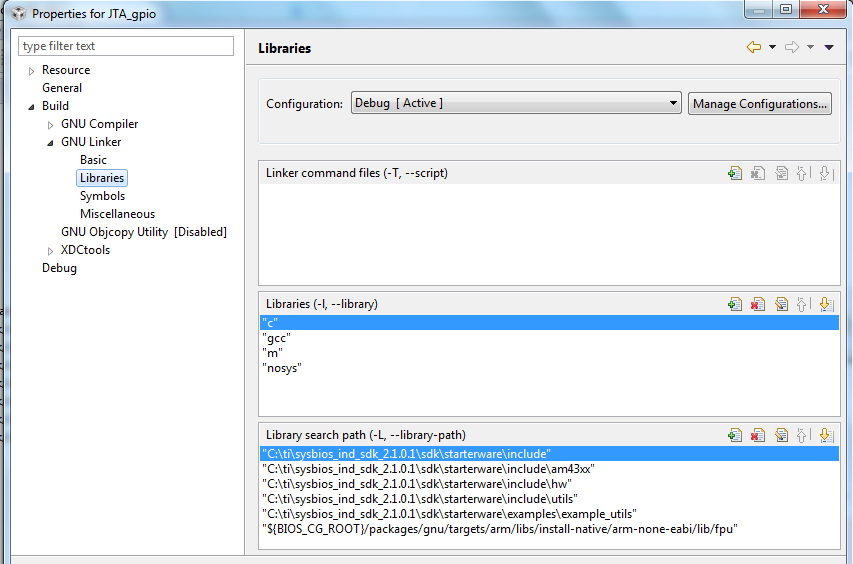Select General in the properties tree
Screen dimensions: 853x564
62,88
